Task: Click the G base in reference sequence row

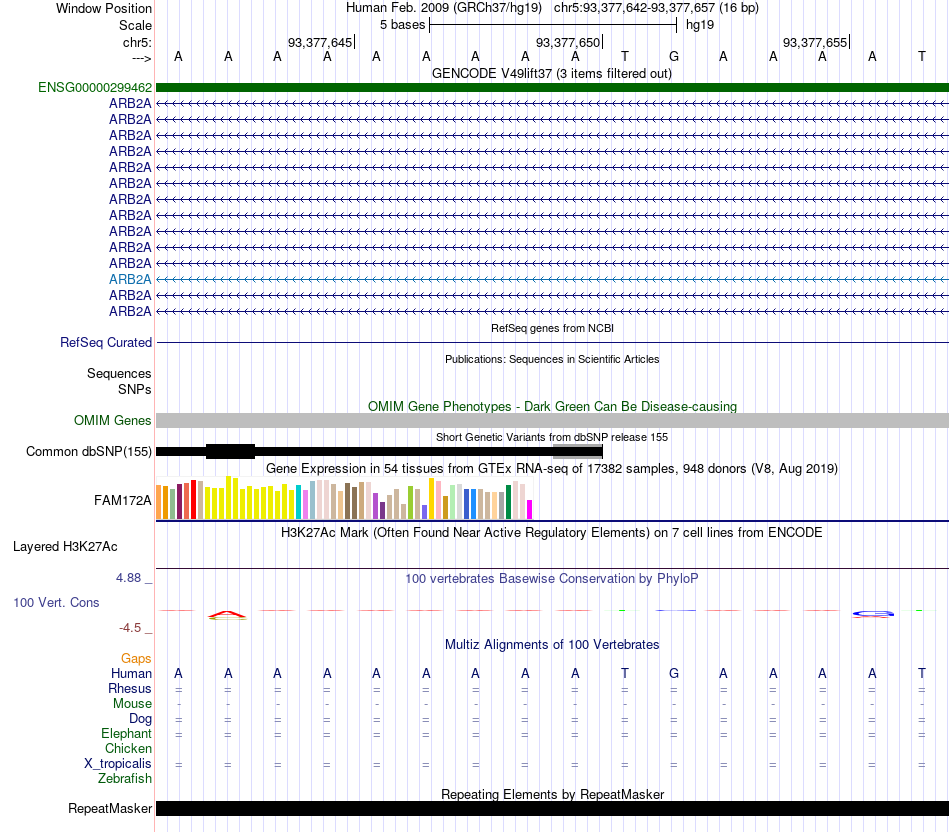Action: [674, 56]
